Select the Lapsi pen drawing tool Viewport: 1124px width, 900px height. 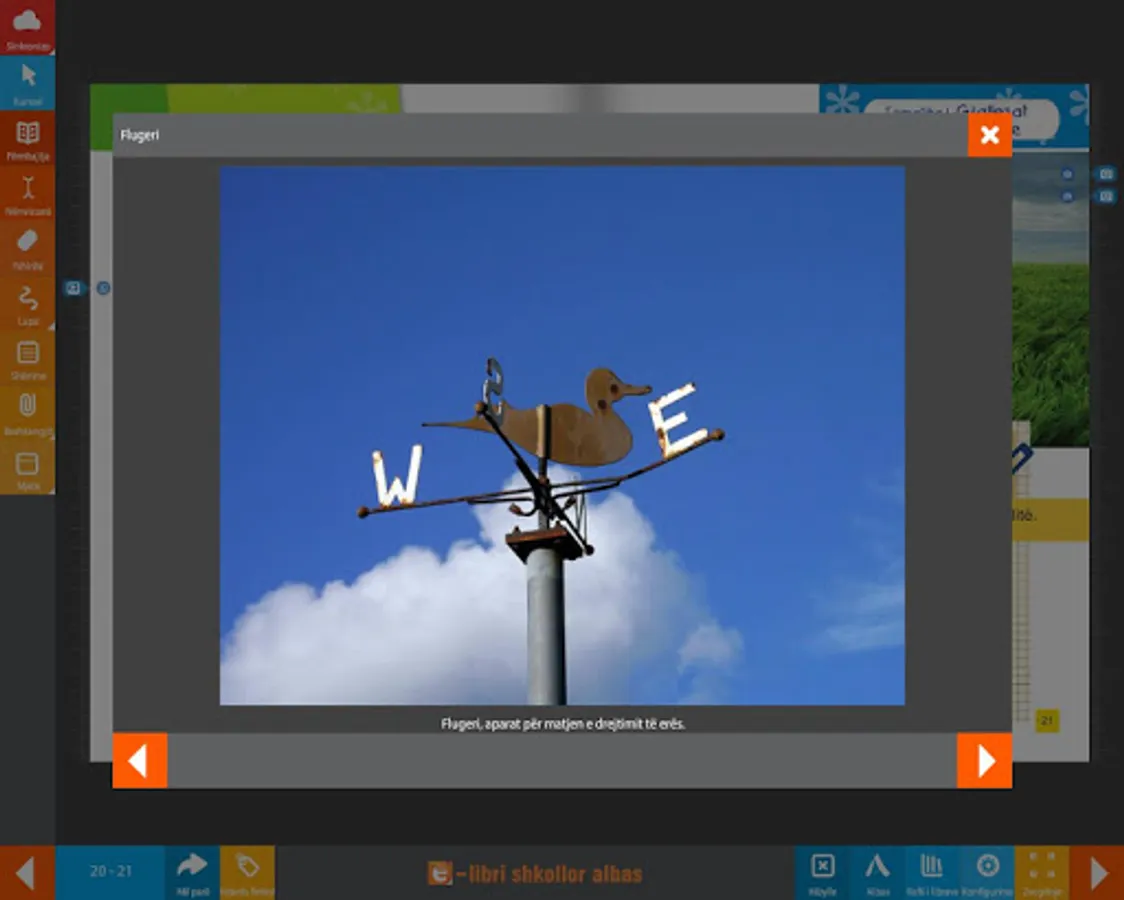point(27,302)
